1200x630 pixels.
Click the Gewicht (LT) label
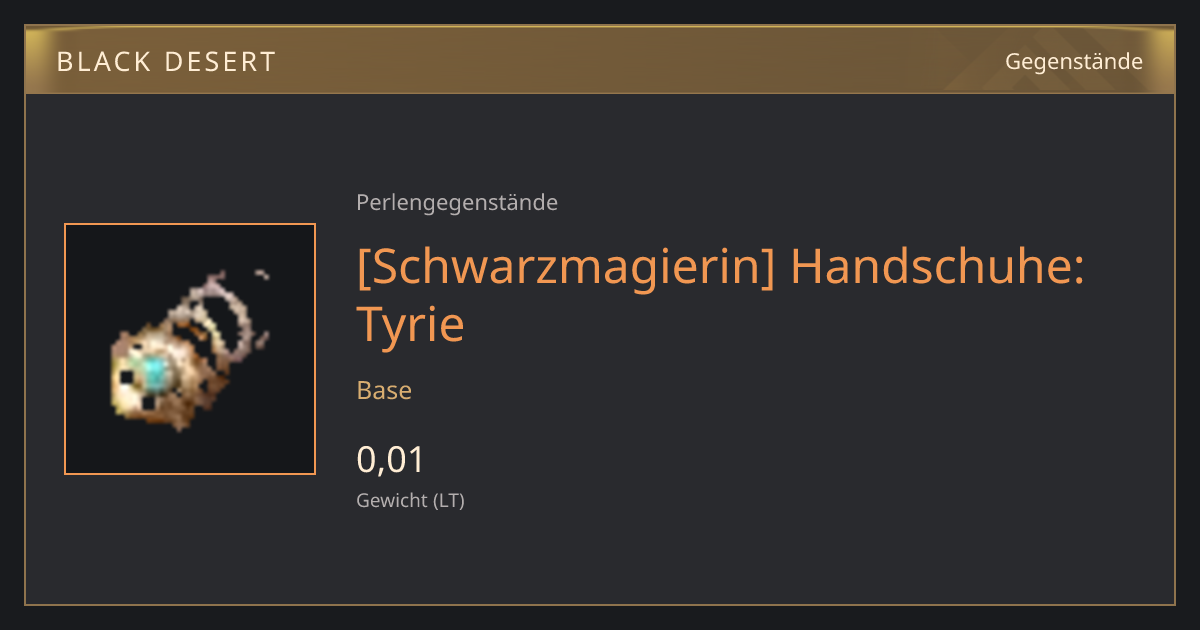(x=410, y=501)
